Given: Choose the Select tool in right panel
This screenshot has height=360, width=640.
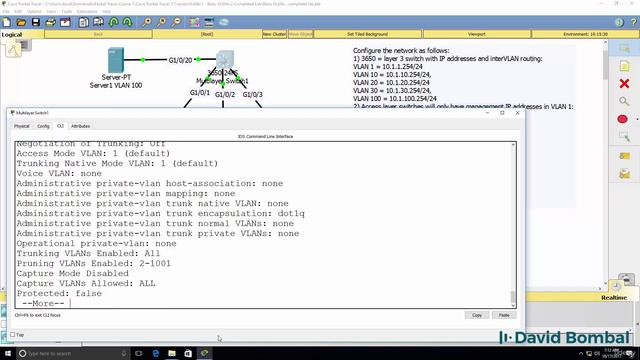Looking at the screenshot, I should (x=624, y=49).
